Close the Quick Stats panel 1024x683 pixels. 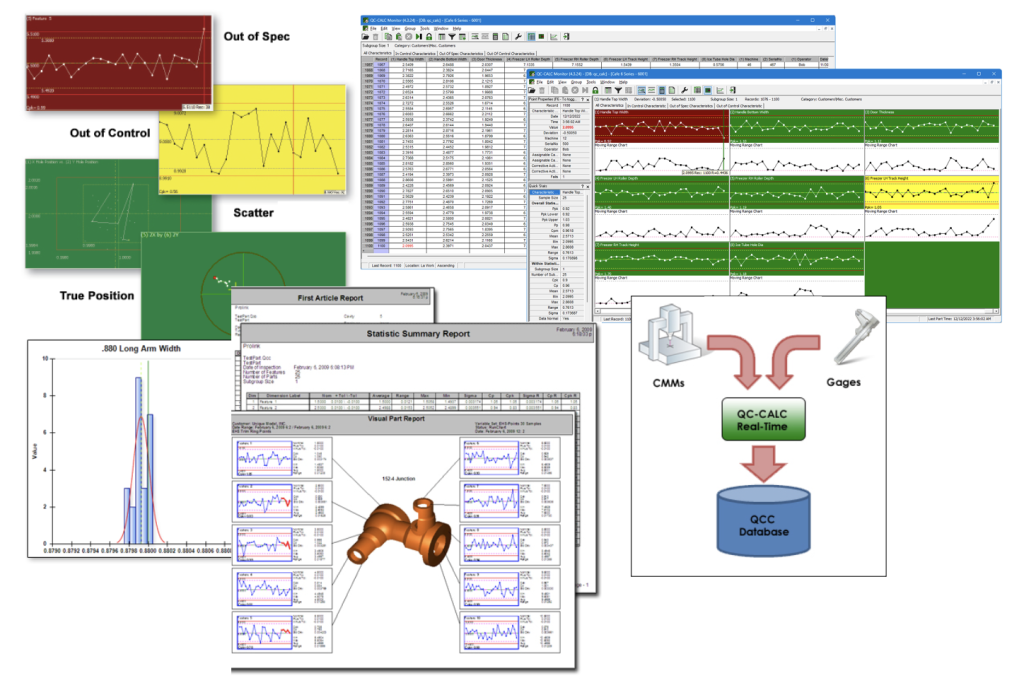click(586, 186)
